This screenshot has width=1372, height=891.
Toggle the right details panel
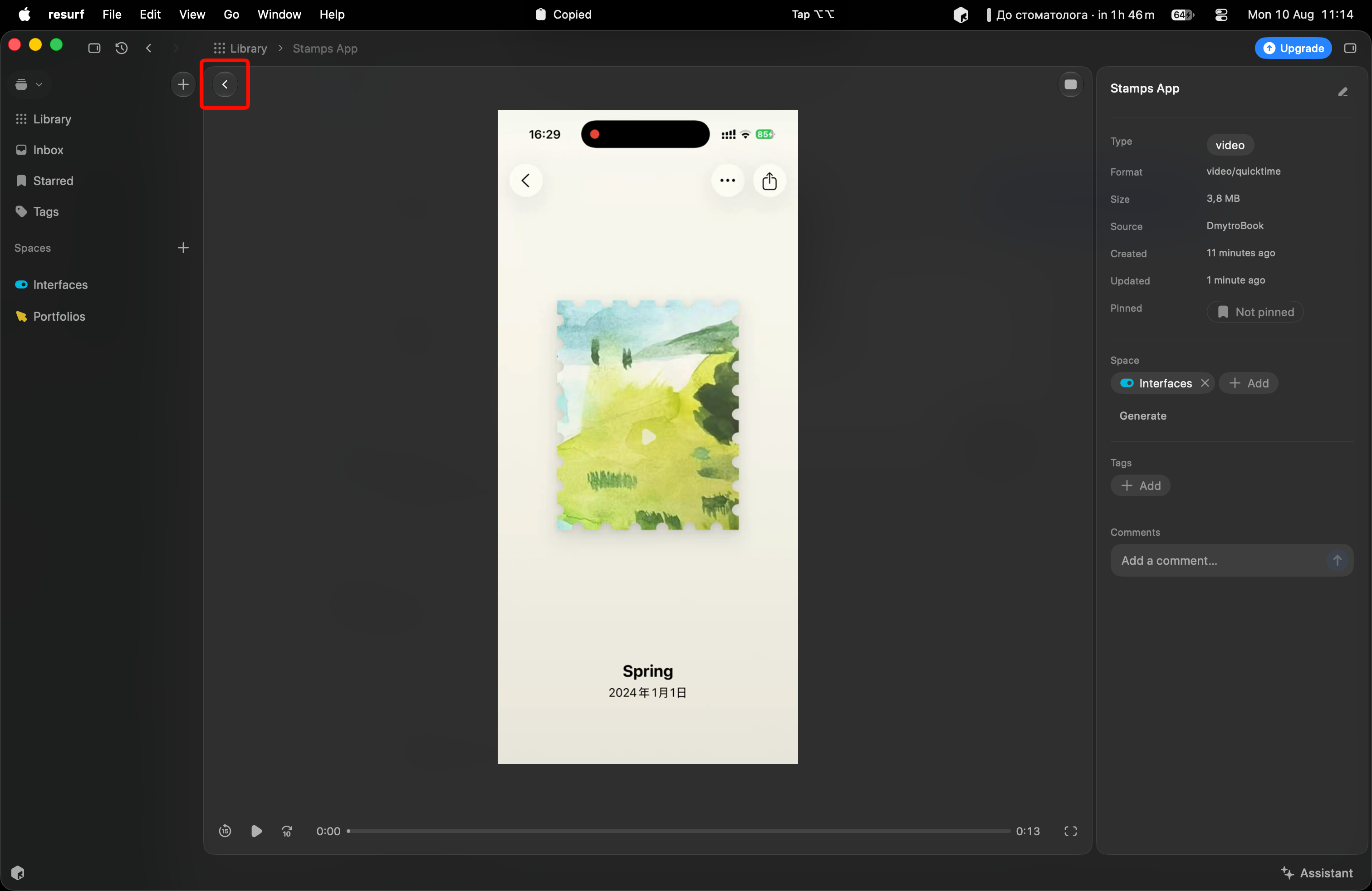(x=1350, y=49)
